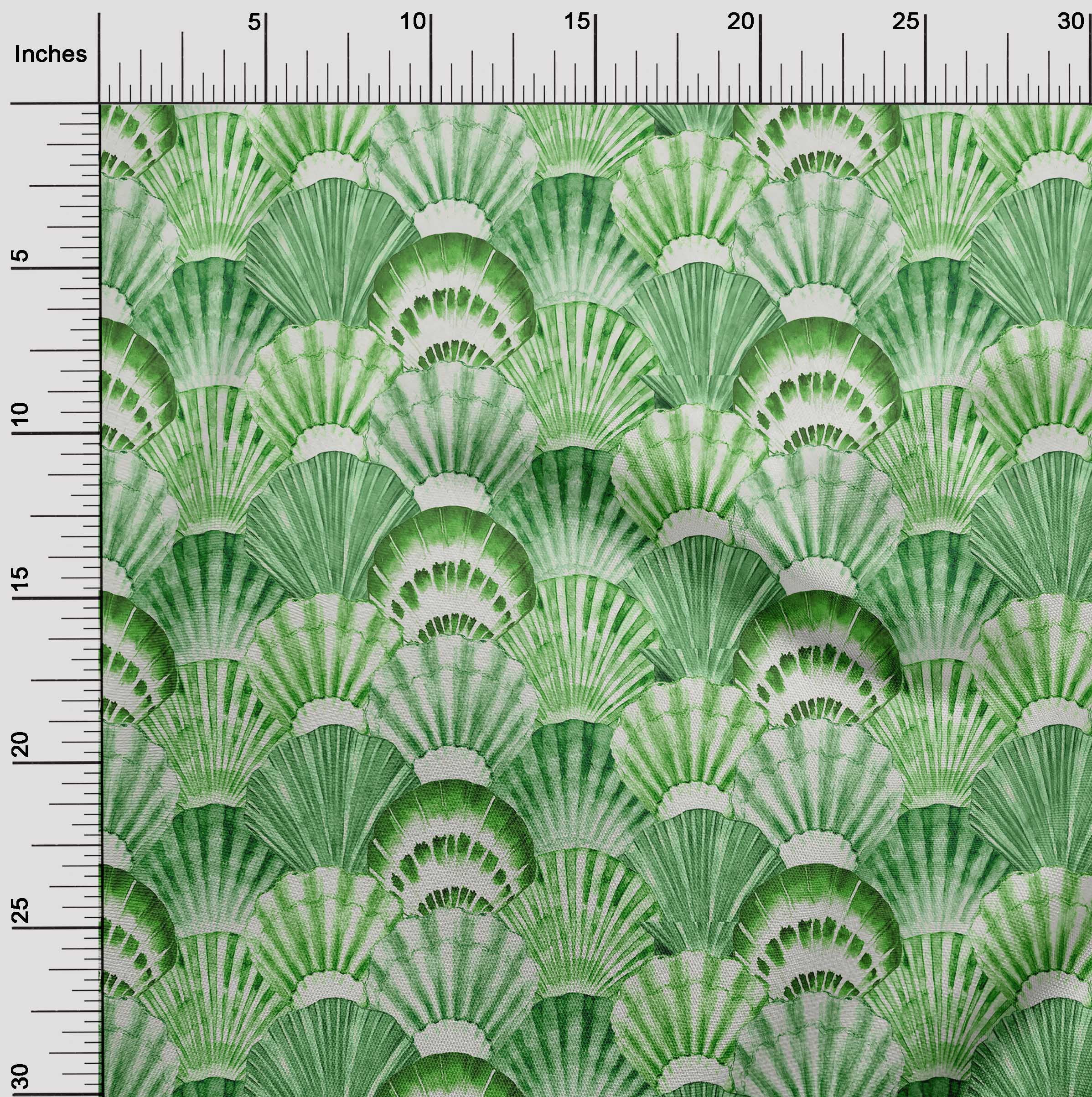The image size is (1092, 1097).
Task: Click the 5 mark on the left ruler
Action: point(21,255)
